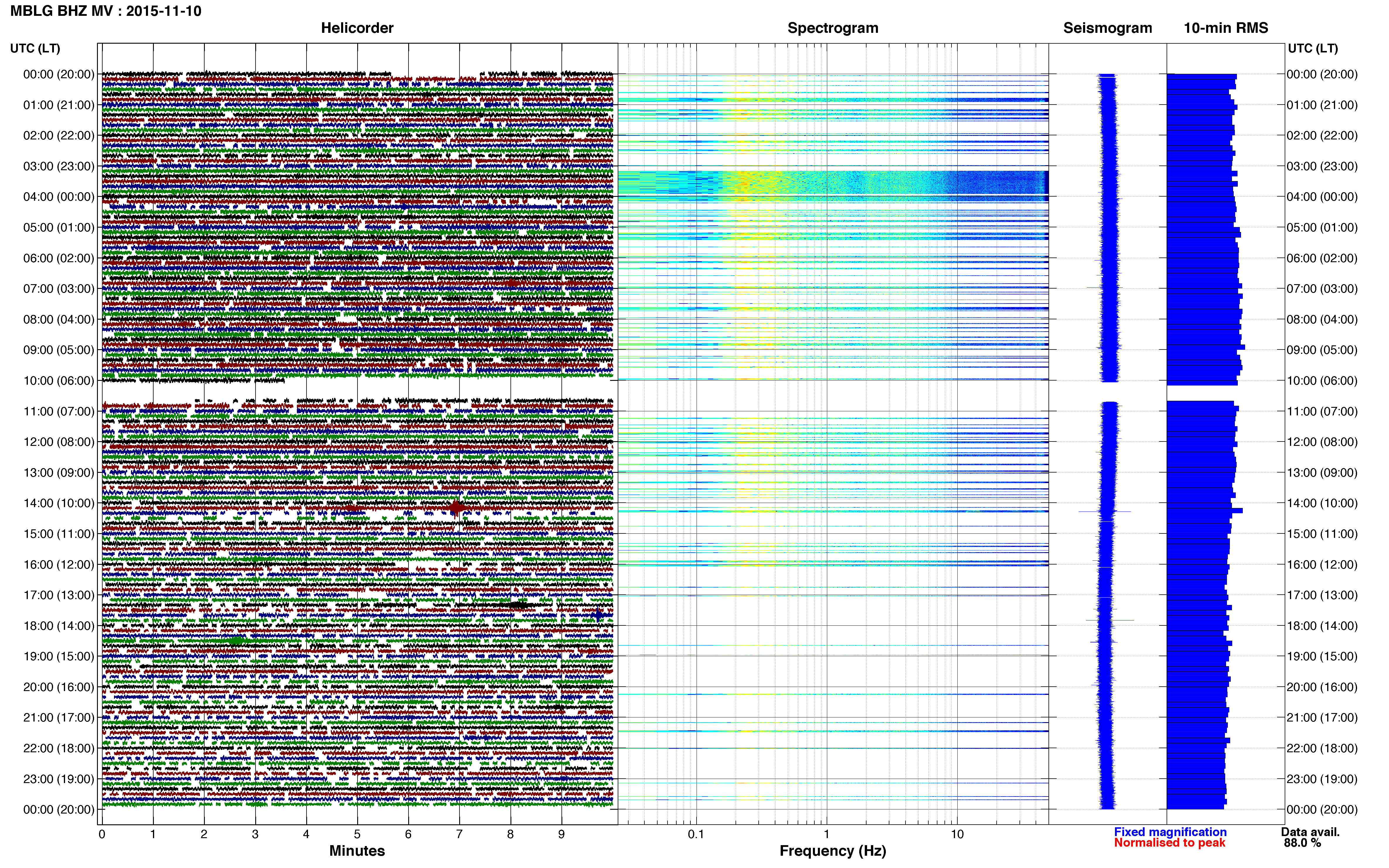Click 08:00 (04:00) on the helicorder time axis
1389x868 pixels.
(x=59, y=319)
